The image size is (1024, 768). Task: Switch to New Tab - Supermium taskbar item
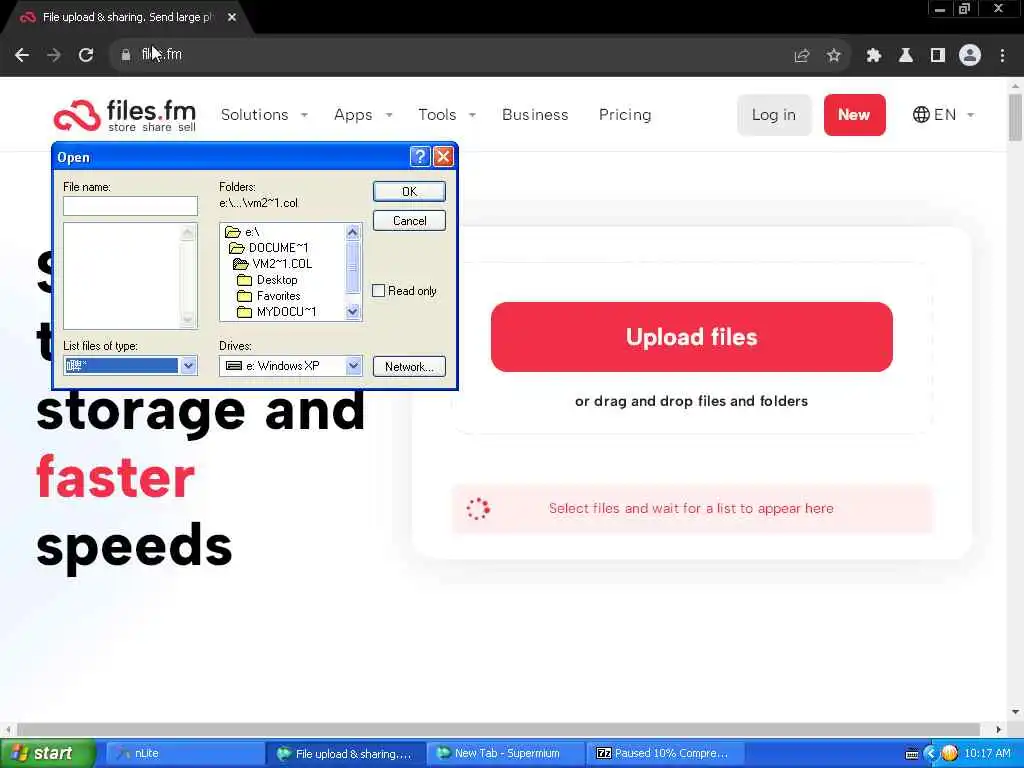coord(506,753)
